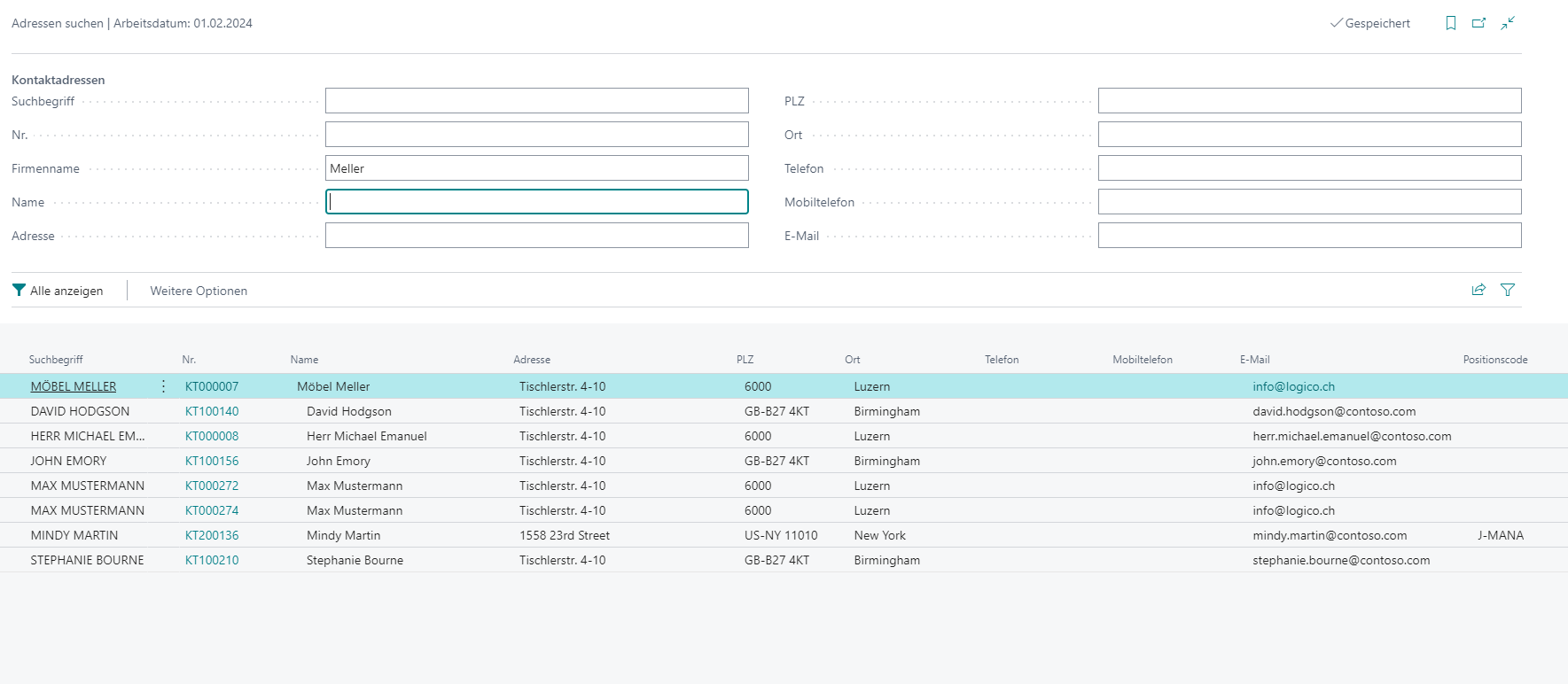Click email john.emory@contoso.com

point(1324,461)
